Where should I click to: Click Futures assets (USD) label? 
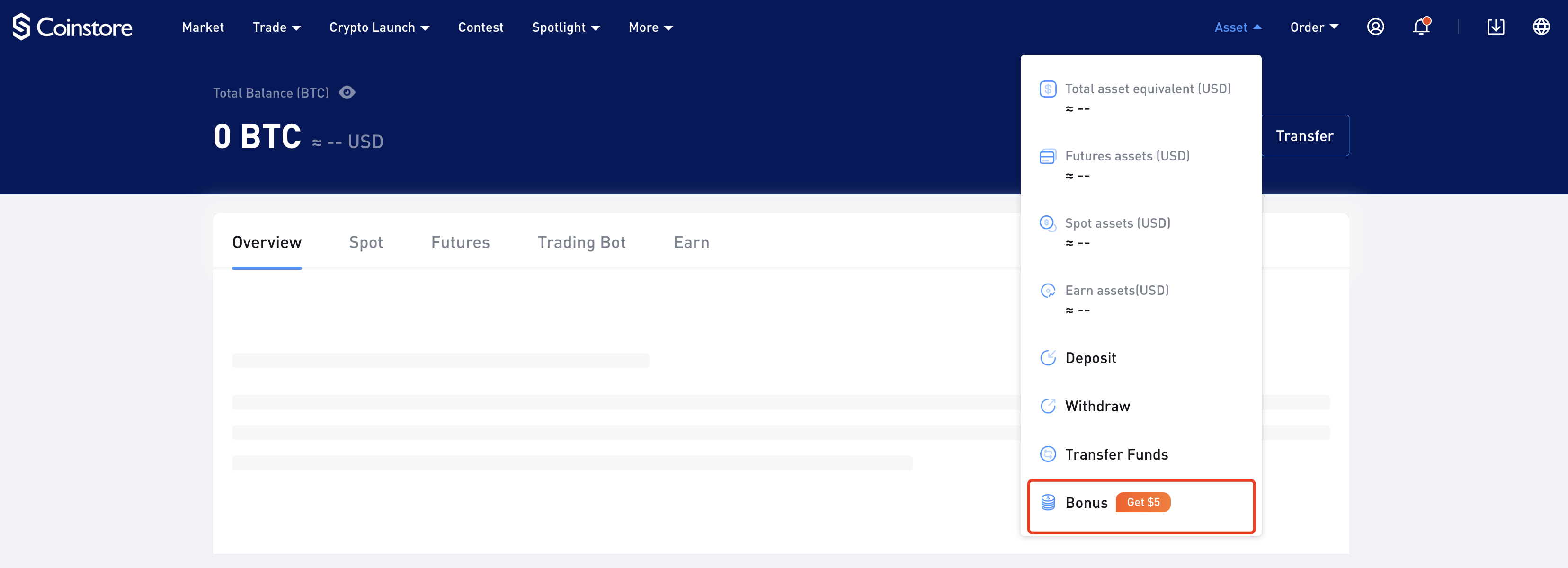click(x=1127, y=157)
